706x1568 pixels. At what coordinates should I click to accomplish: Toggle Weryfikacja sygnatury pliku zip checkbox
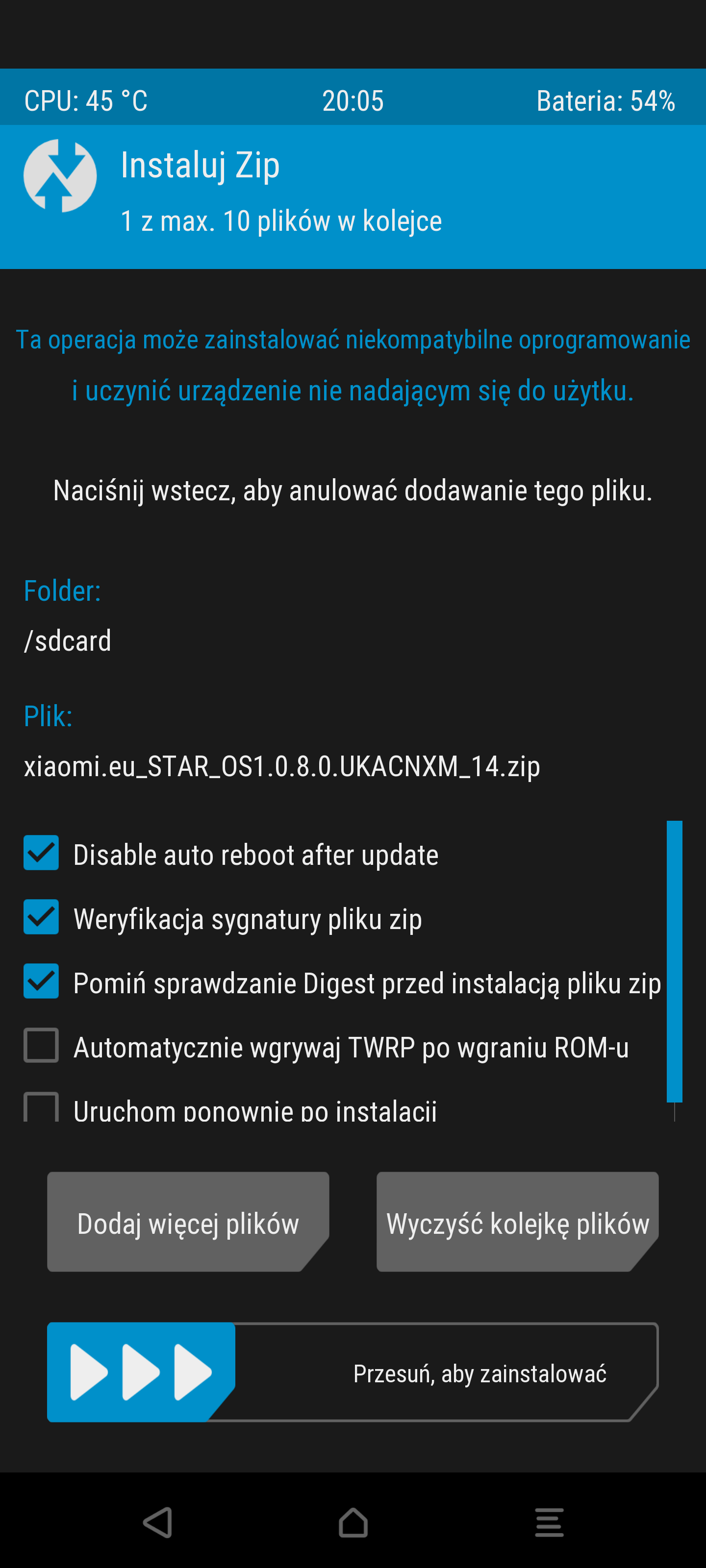coord(41,917)
